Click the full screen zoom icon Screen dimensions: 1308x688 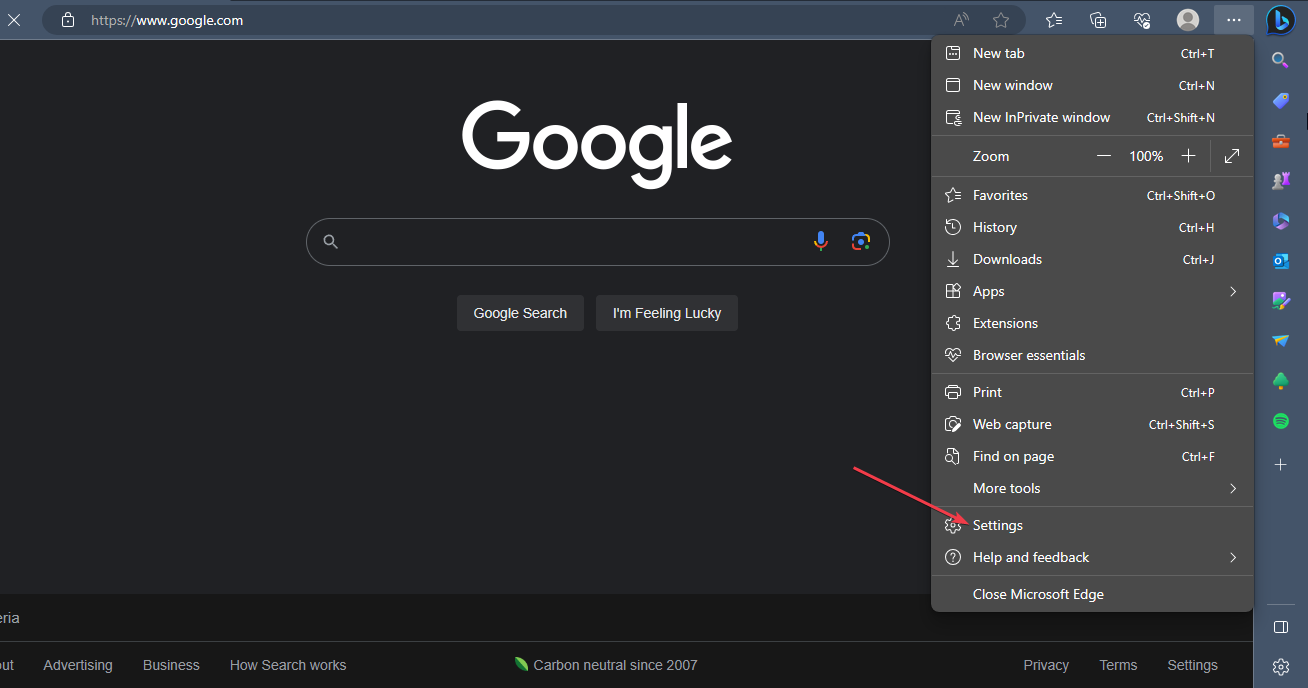pos(1232,156)
